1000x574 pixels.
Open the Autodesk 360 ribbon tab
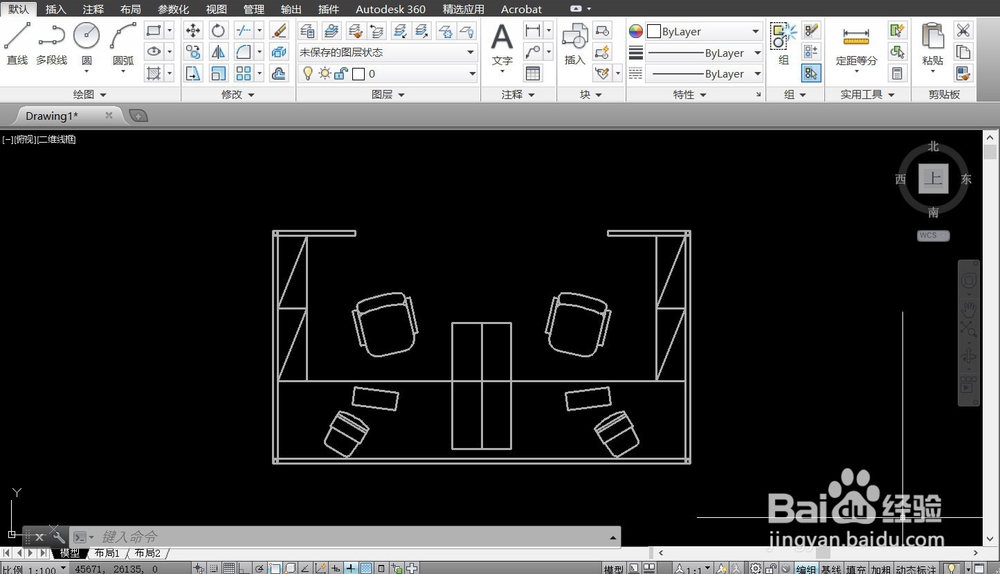pyautogui.click(x=390, y=9)
